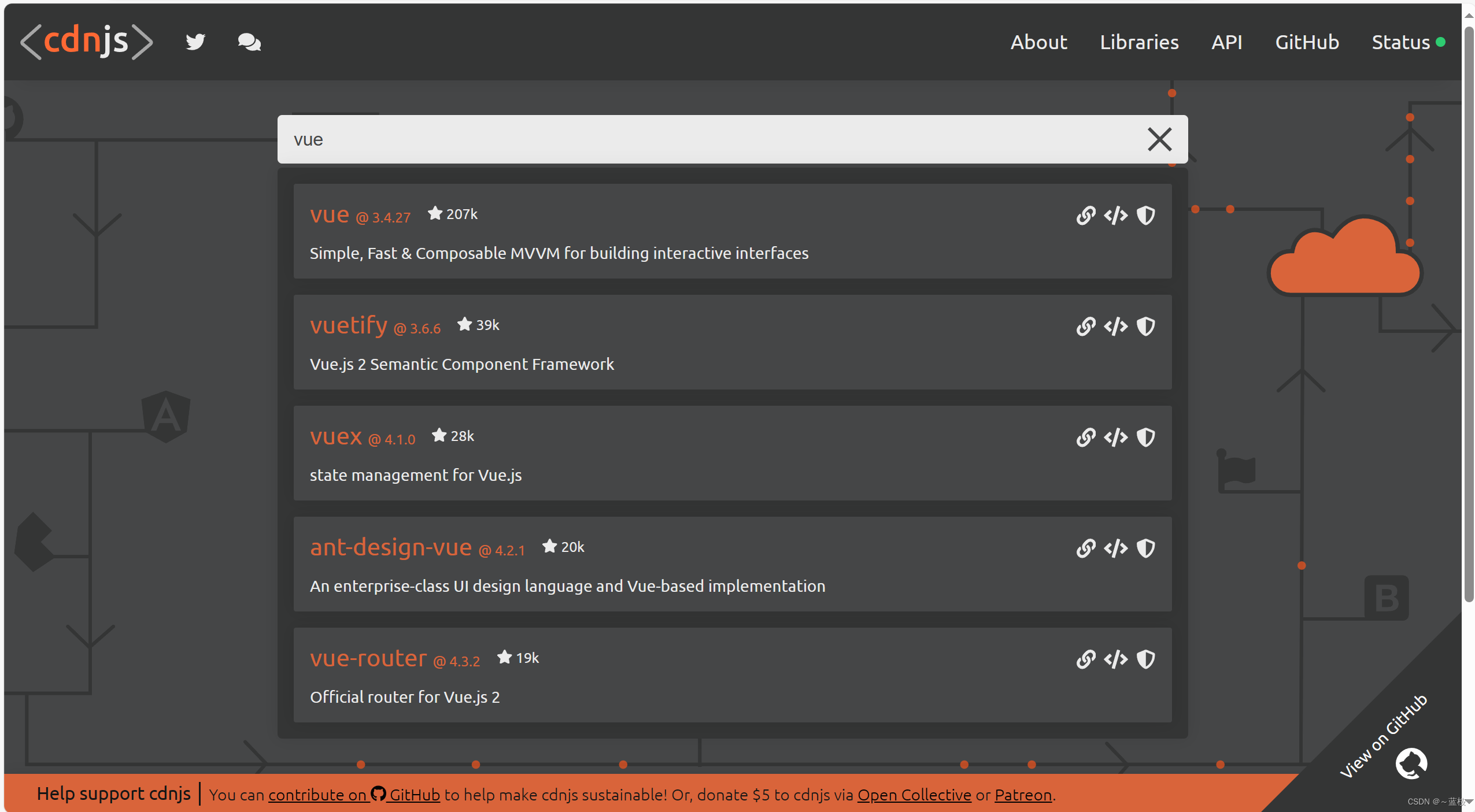Copy script tag icon for vuex
Screen dimensions: 1475x812
(x=1115, y=437)
